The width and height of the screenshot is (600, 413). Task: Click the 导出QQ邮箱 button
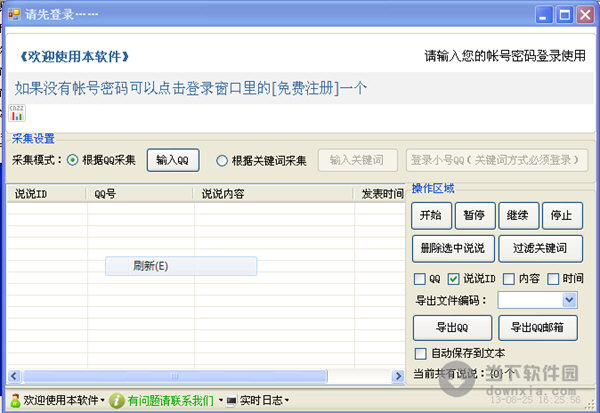(x=538, y=328)
